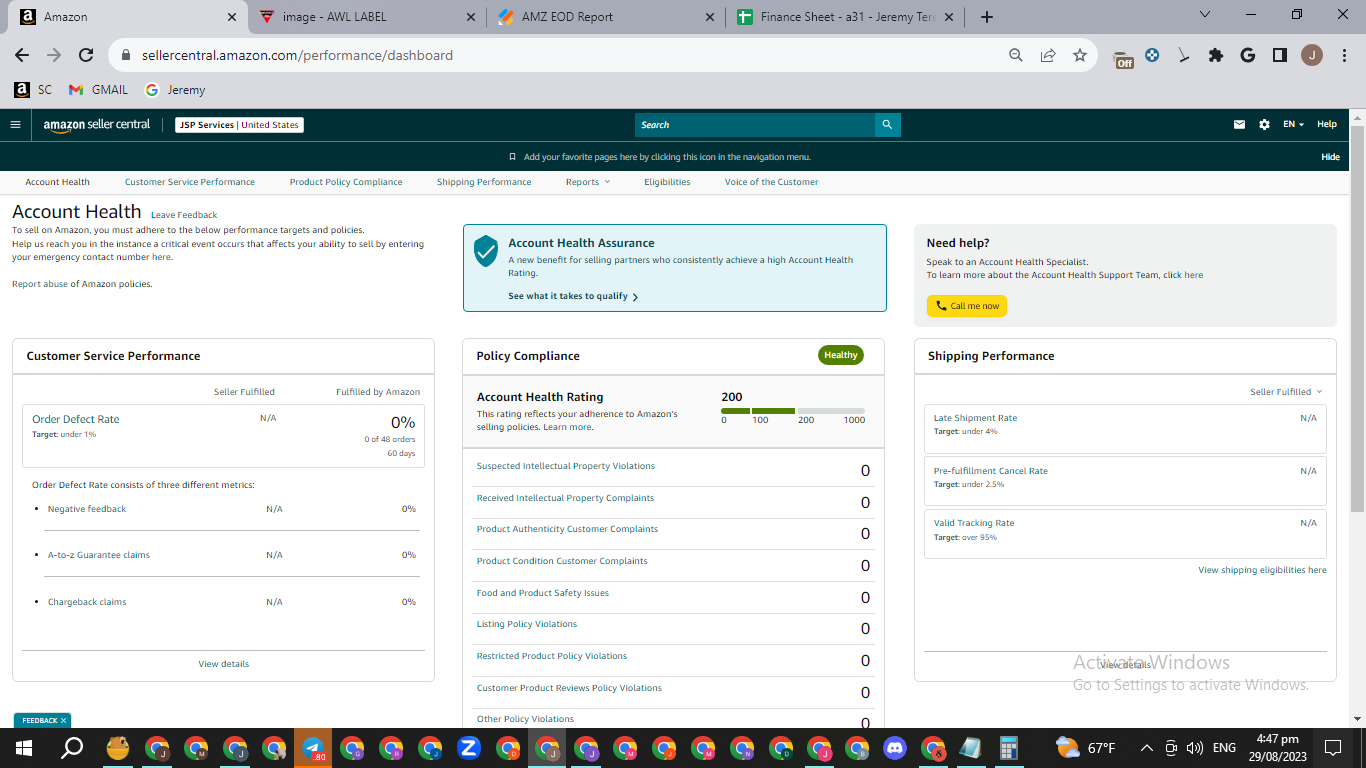Open Shipping Performance tab

(x=484, y=182)
